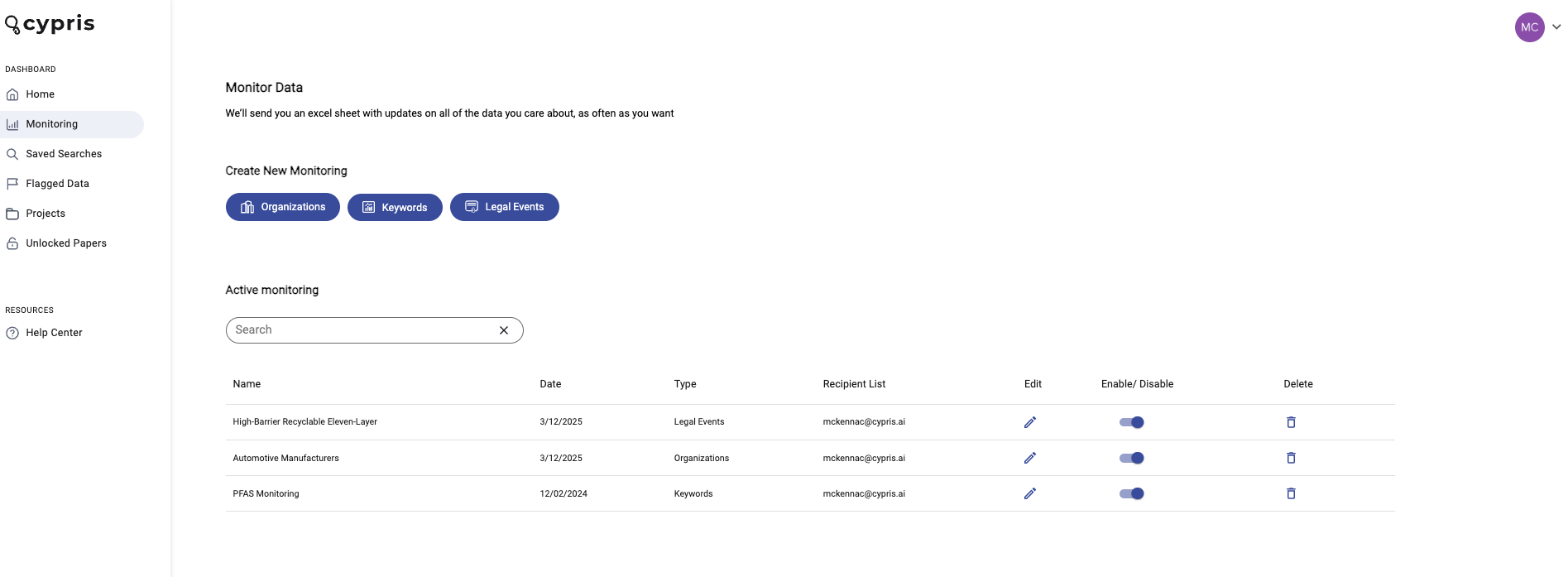1568x577 pixels.
Task: Expand the user account dropdown chevron
Action: [x=1556, y=27]
